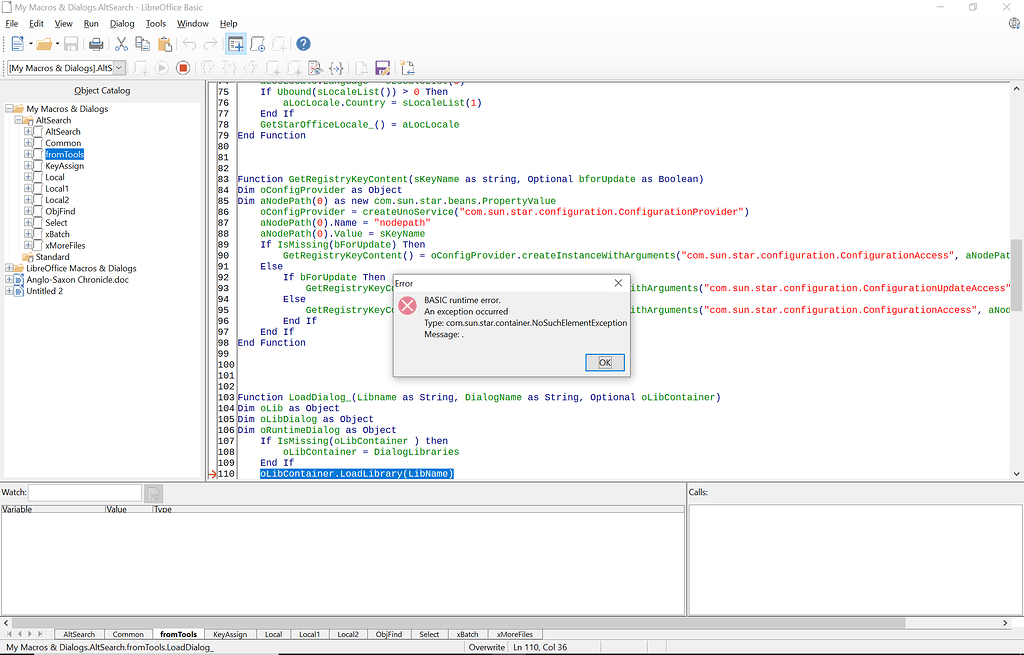Open the library selector dropdown
This screenshot has width=1024, height=655.
(119, 68)
